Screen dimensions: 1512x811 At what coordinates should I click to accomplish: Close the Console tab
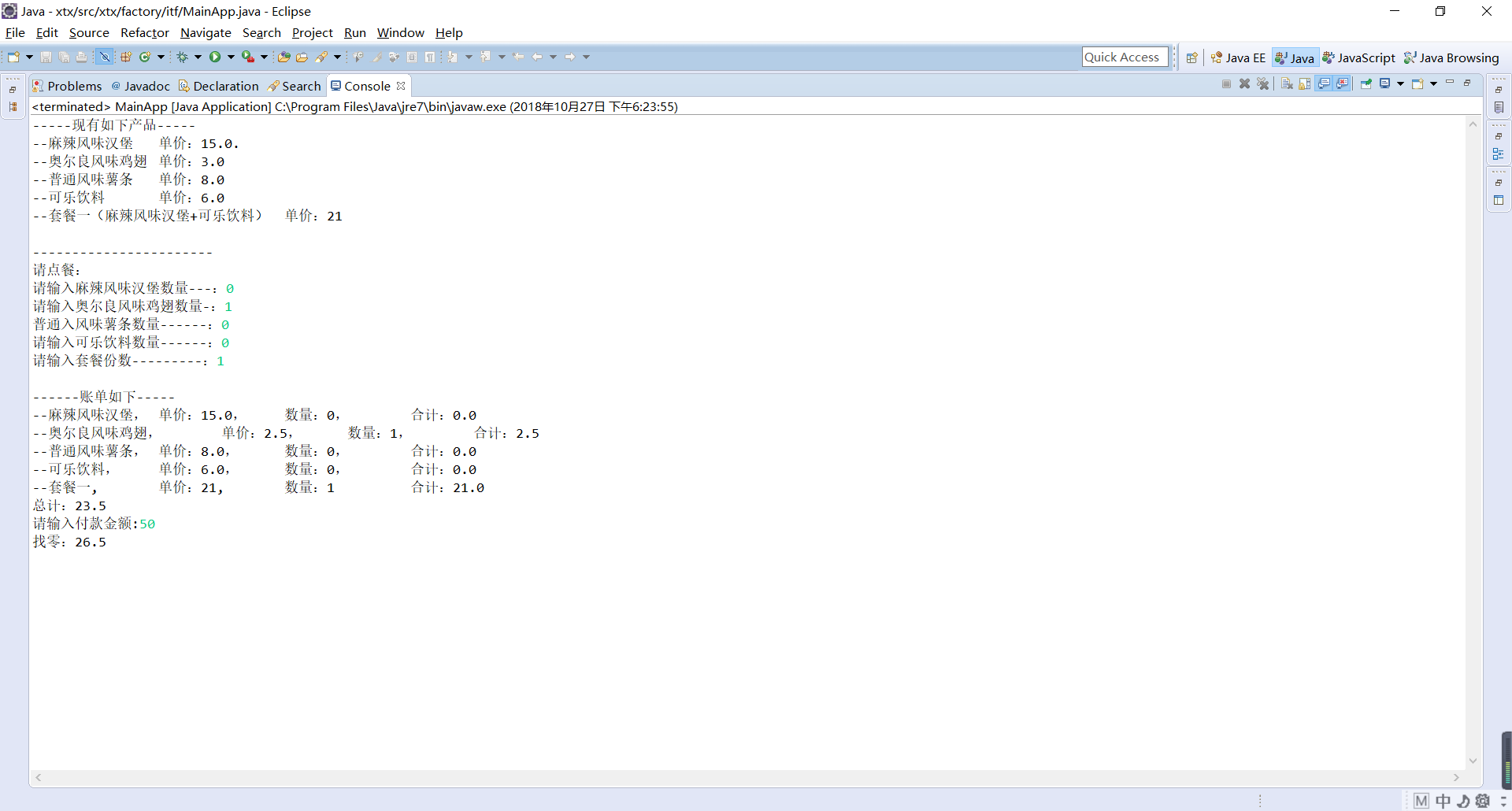pos(401,86)
